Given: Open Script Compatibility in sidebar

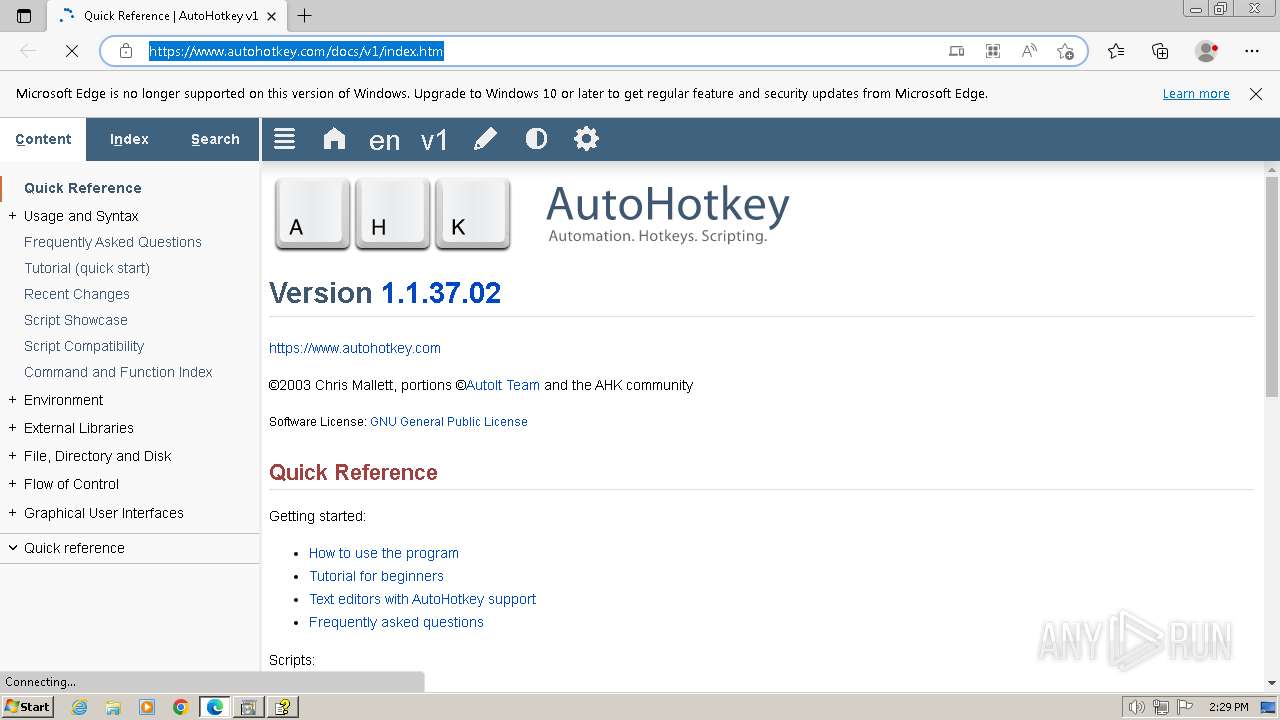Looking at the screenshot, I should coord(84,346).
